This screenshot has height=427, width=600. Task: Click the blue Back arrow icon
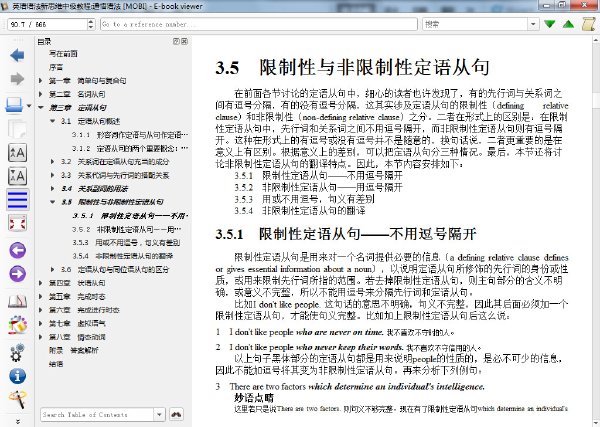17,55
